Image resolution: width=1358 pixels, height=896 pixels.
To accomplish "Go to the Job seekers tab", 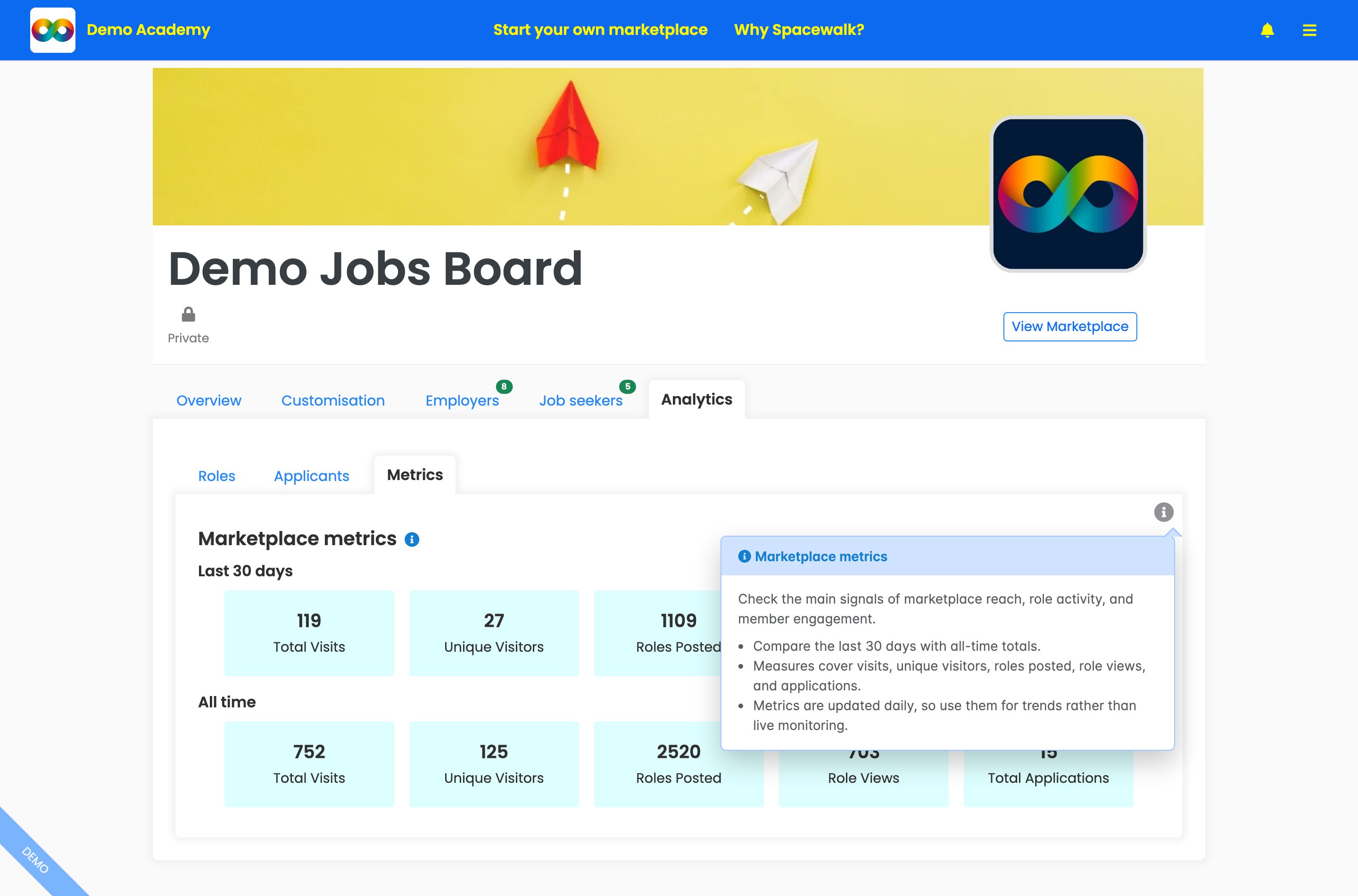I will pyautogui.click(x=581, y=400).
